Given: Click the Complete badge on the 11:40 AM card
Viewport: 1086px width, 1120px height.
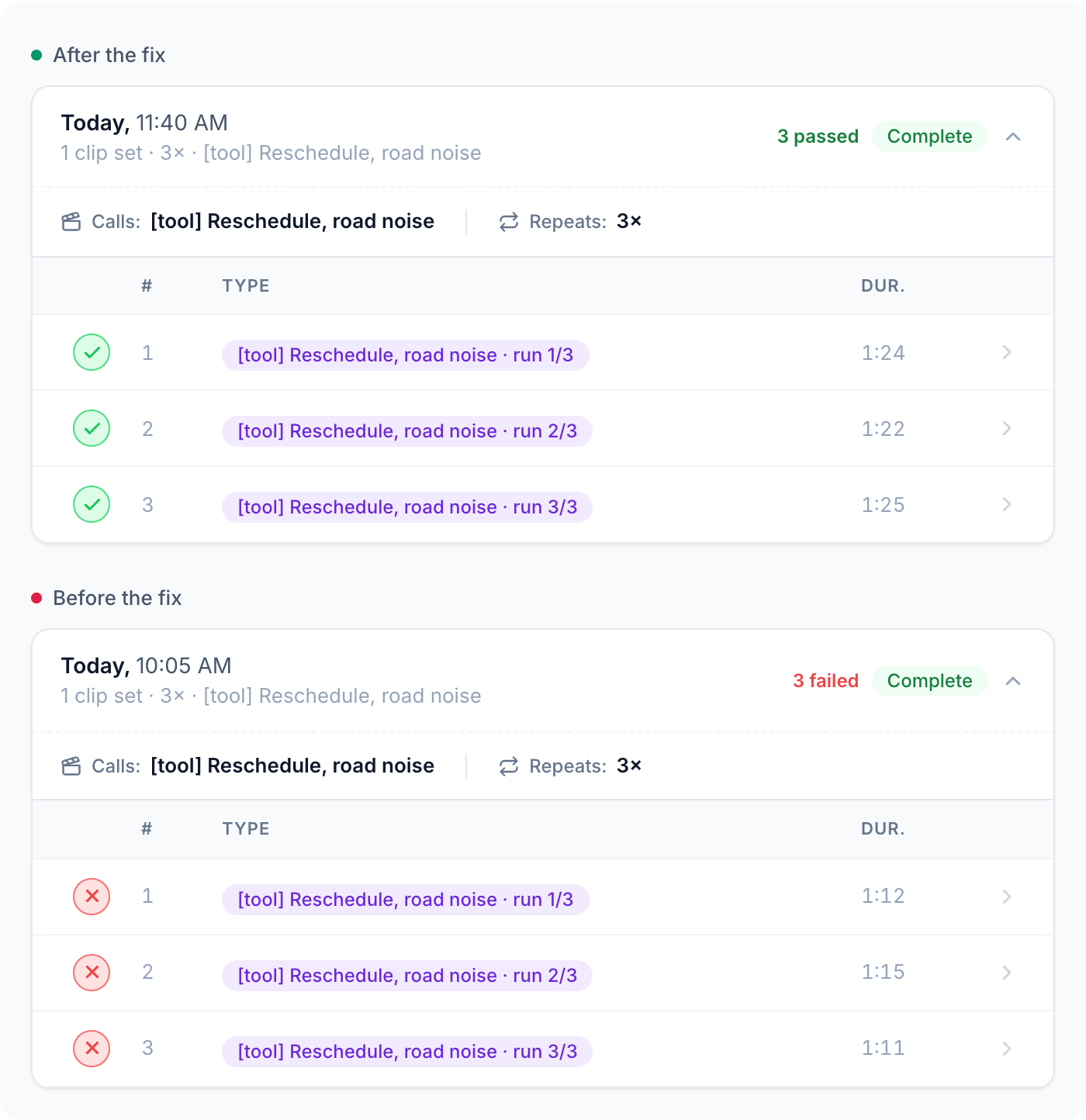Looking at the screenshot, I should point(929,137).
